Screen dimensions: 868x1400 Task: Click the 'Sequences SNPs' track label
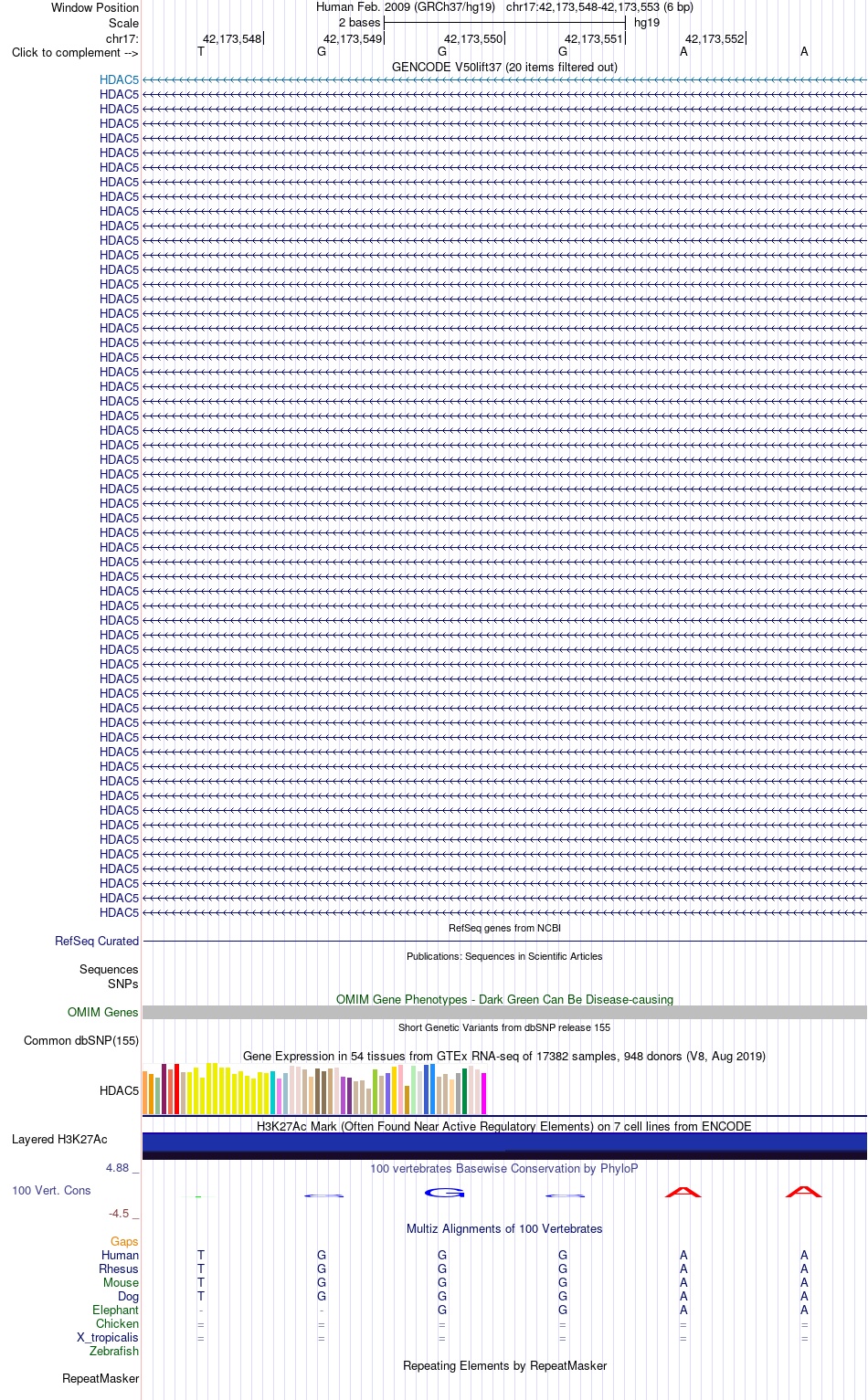pos(109,976)
